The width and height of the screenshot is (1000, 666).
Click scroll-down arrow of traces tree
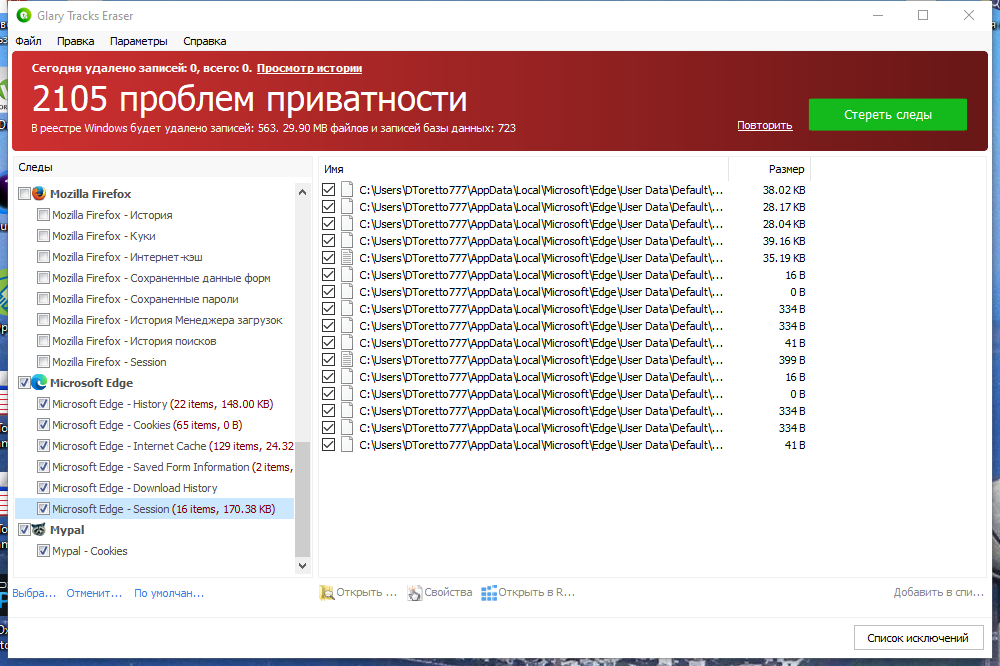pyautogui.click(x=302, y=565)
